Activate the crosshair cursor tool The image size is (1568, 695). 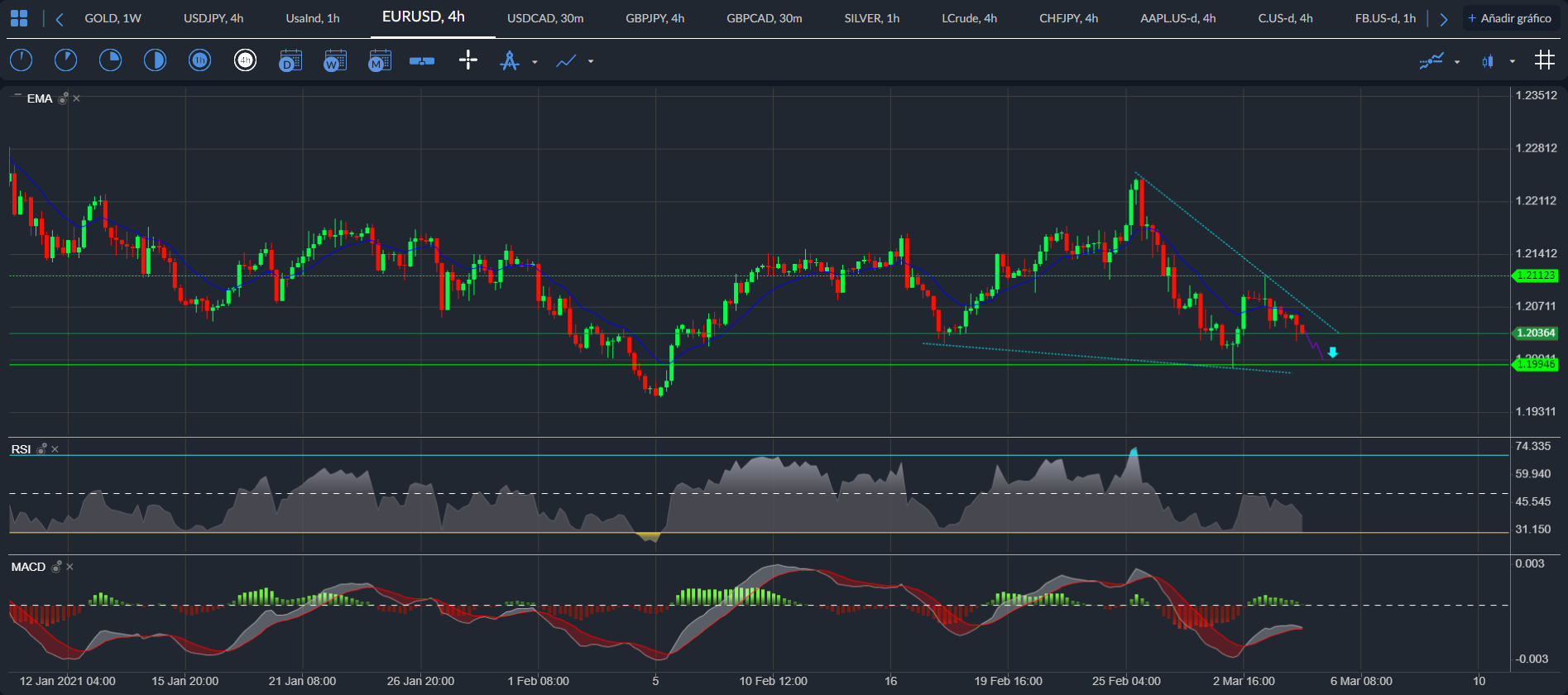click(468, 60)
